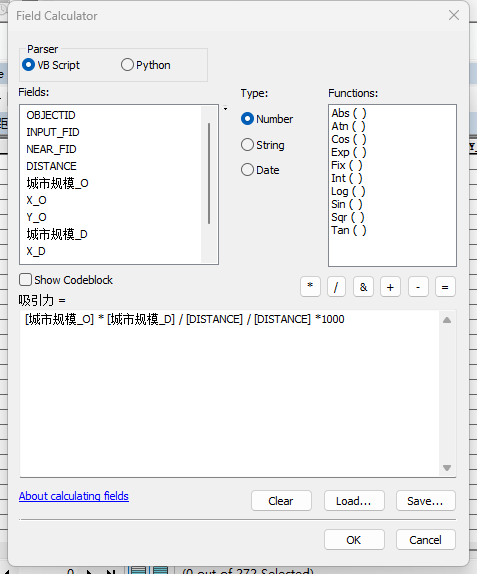This screenshot has width=477, height=574.
Task: Pick the Sqr ( ) function
Action: (348, 217)
